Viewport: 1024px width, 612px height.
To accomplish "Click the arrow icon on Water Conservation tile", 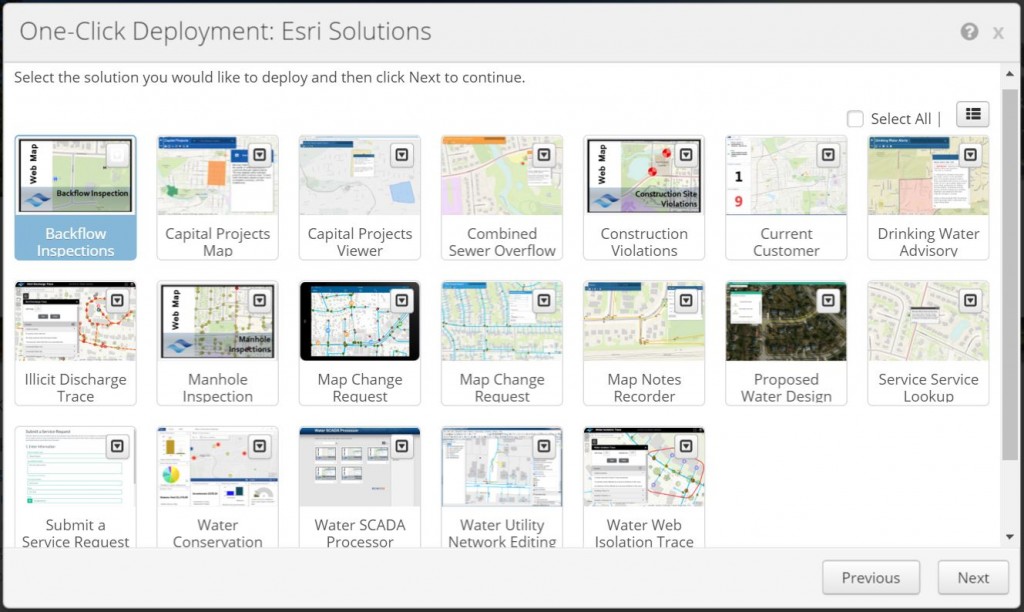I will coord(259,446).
